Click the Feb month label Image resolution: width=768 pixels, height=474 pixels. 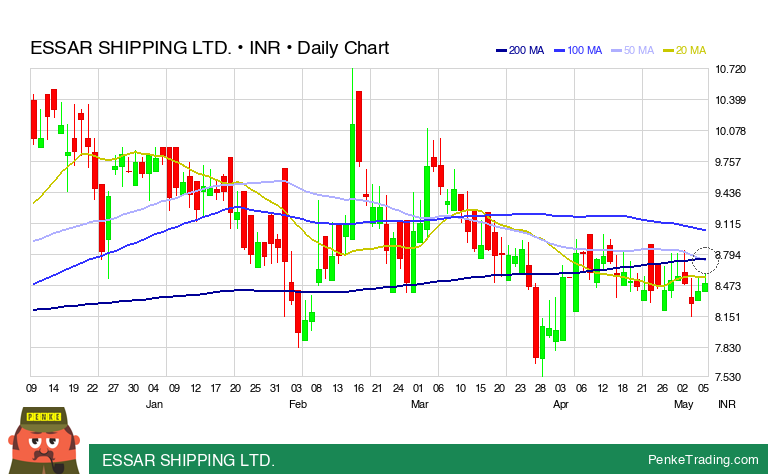(298, 404)
